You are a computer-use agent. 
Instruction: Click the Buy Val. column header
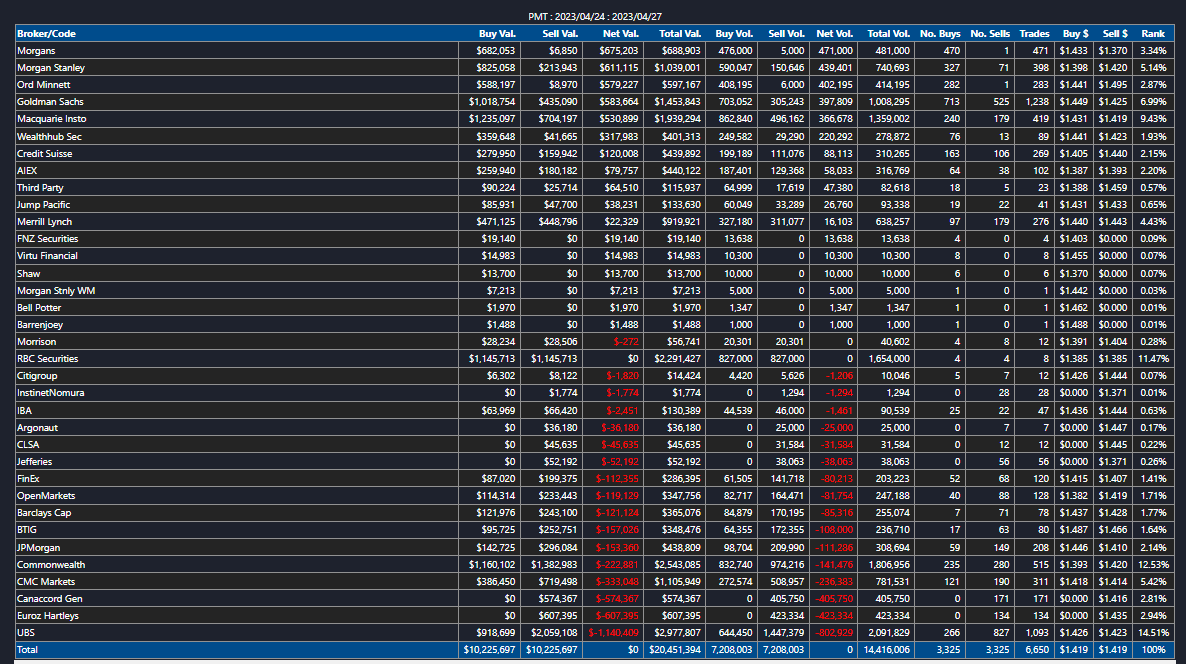coord(497,34)
